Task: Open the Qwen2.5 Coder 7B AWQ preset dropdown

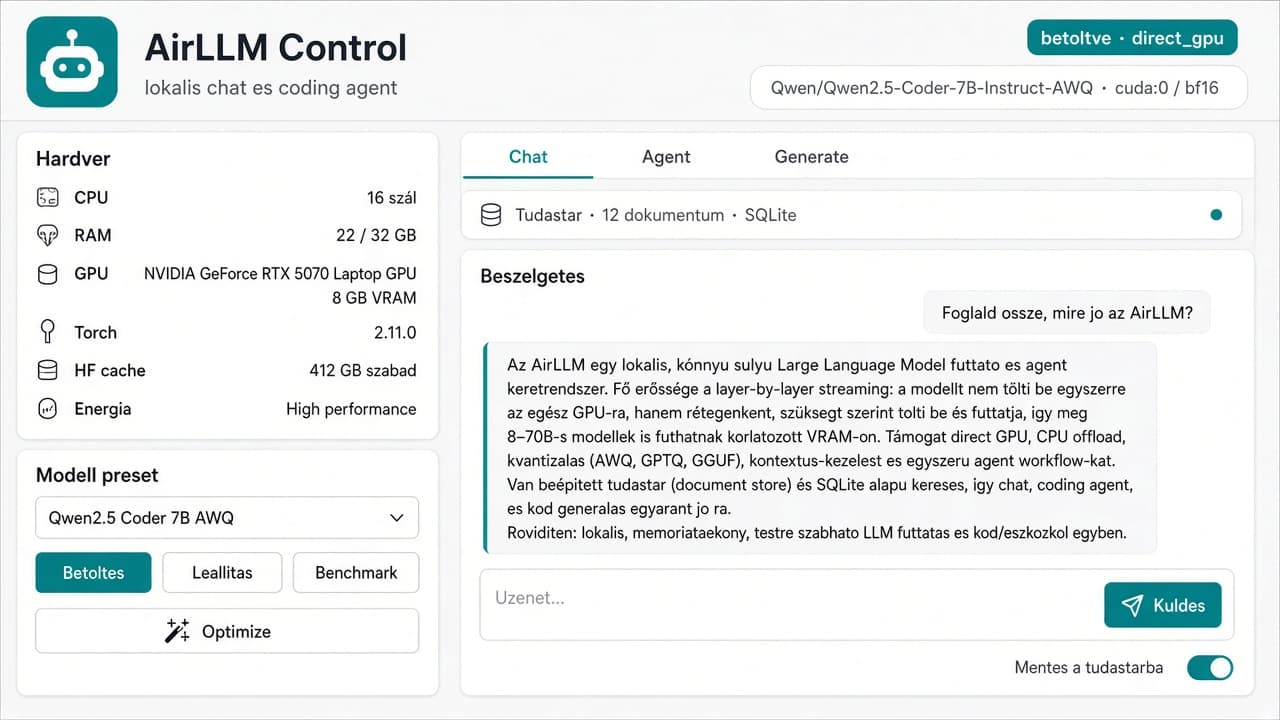Action: click(x=227, y=518)
